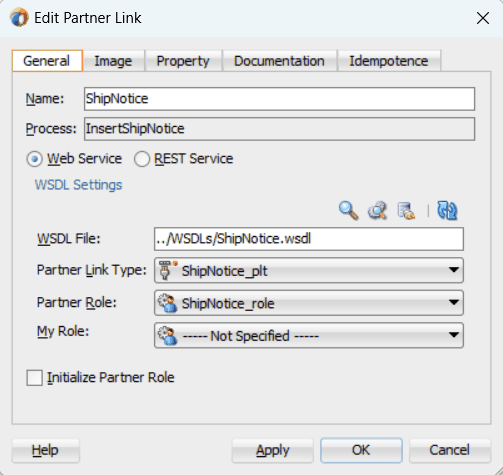Open the Documentation tab

tap(279, 61)
